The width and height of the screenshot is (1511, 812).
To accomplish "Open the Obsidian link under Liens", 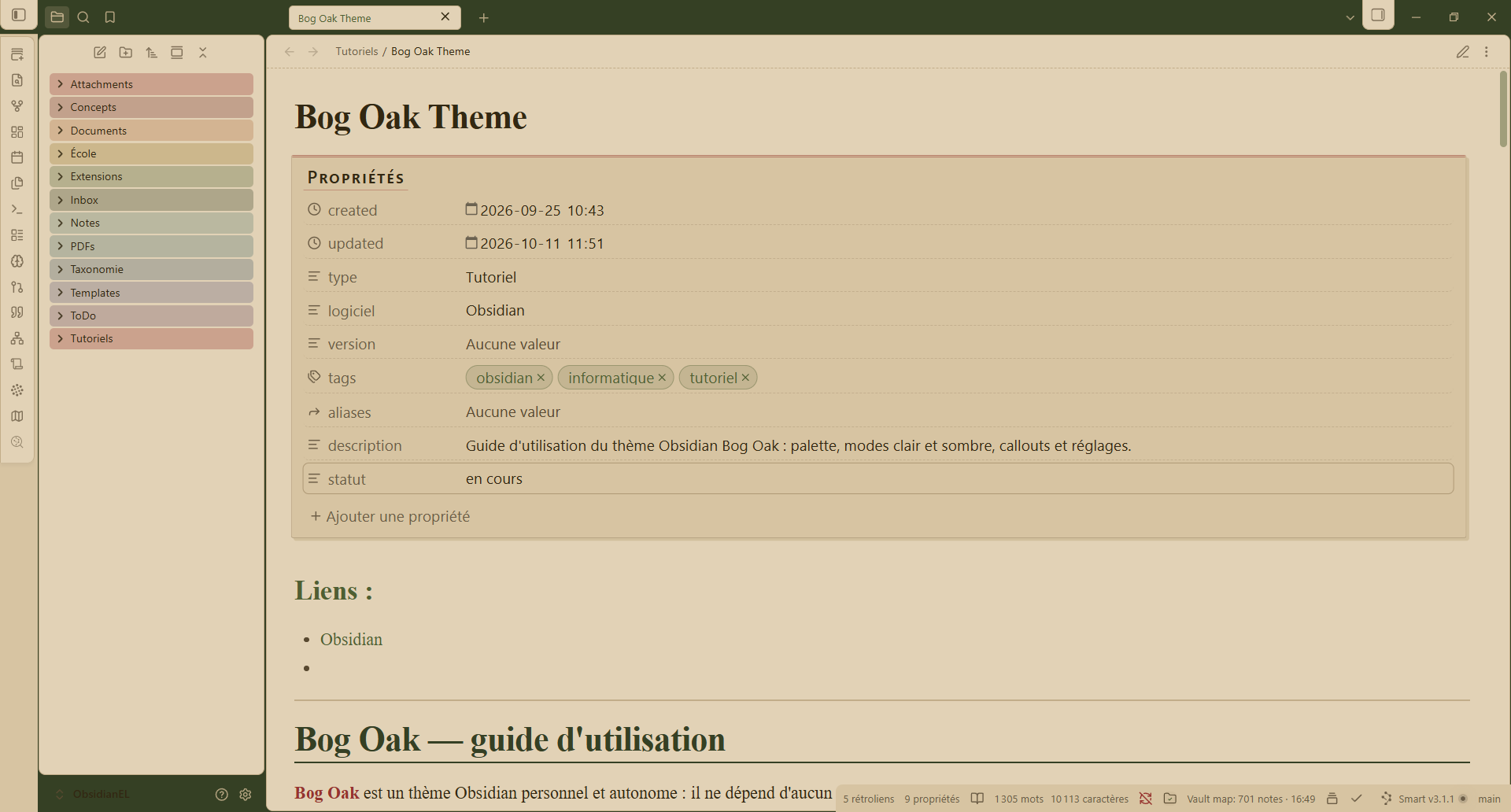I will click(x=351, y=640).
